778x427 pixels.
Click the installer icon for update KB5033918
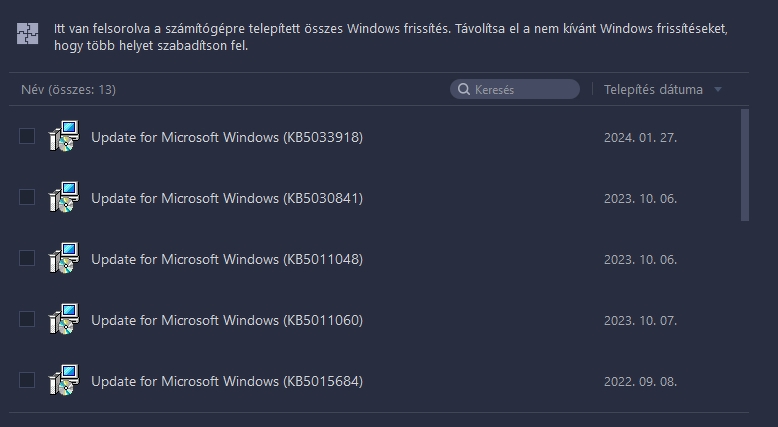tap(63, 136)
